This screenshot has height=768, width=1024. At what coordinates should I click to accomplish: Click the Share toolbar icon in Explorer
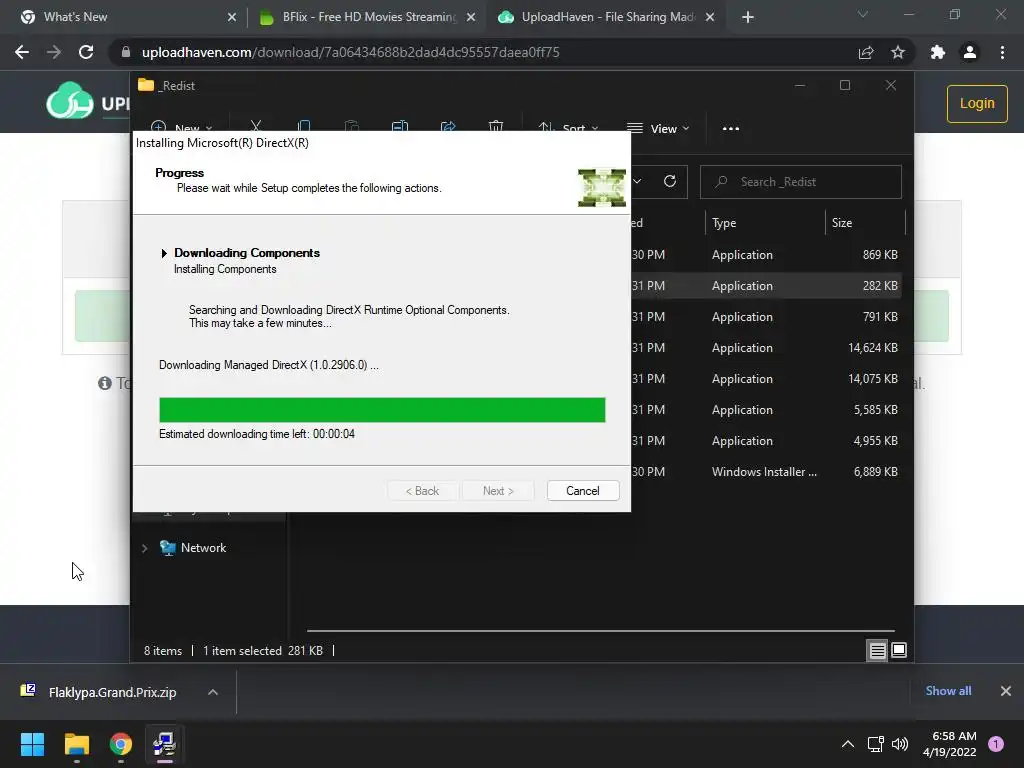pos(448,127)
